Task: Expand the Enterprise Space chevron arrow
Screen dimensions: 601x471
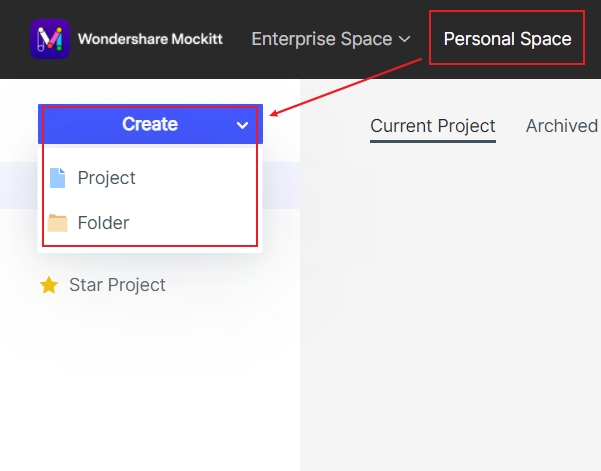Action: (404, 39)
